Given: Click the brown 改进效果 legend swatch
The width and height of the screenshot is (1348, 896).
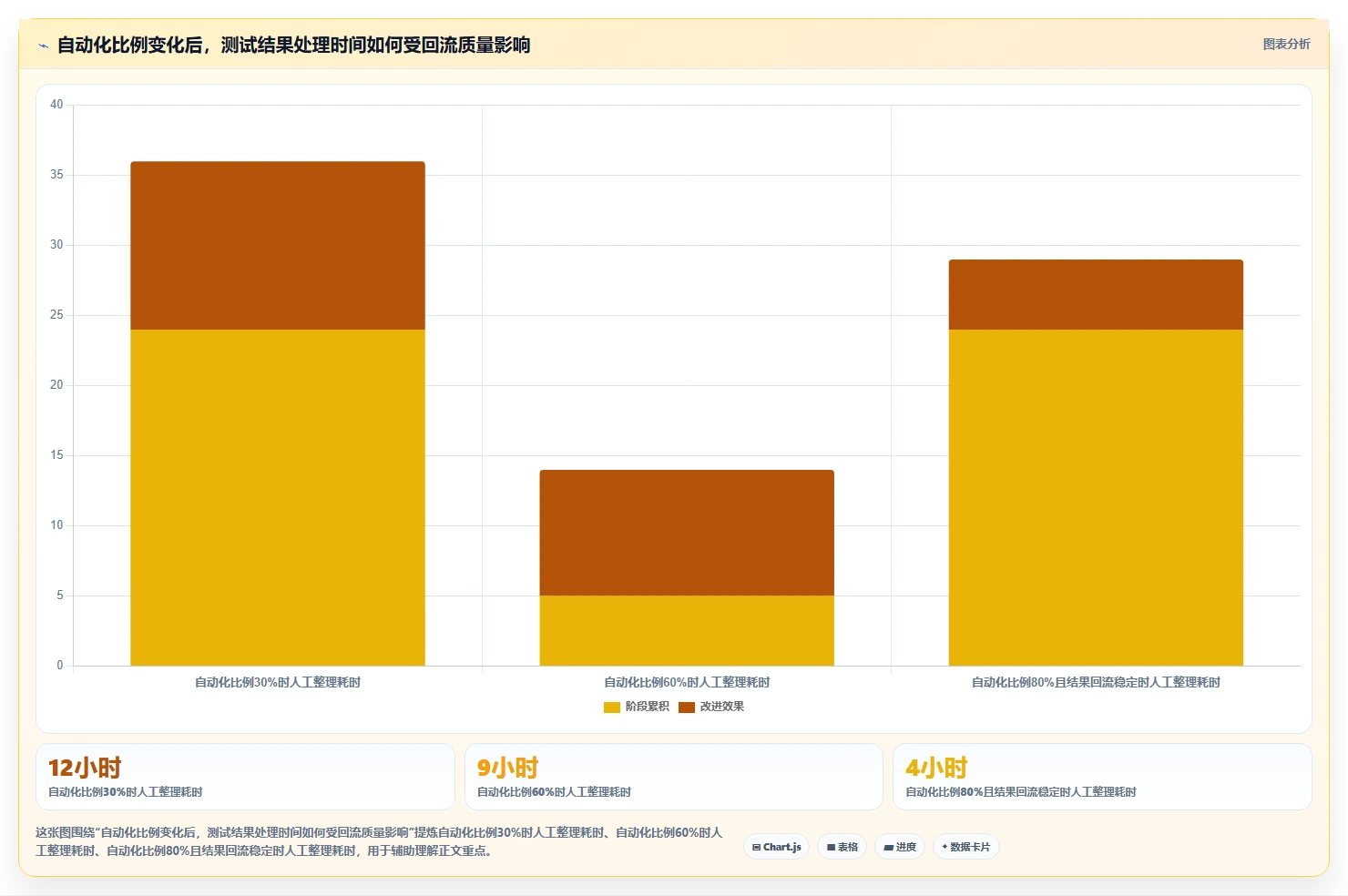Looking at the screenshot, I should pyautogui.click(x=687, y=708).
